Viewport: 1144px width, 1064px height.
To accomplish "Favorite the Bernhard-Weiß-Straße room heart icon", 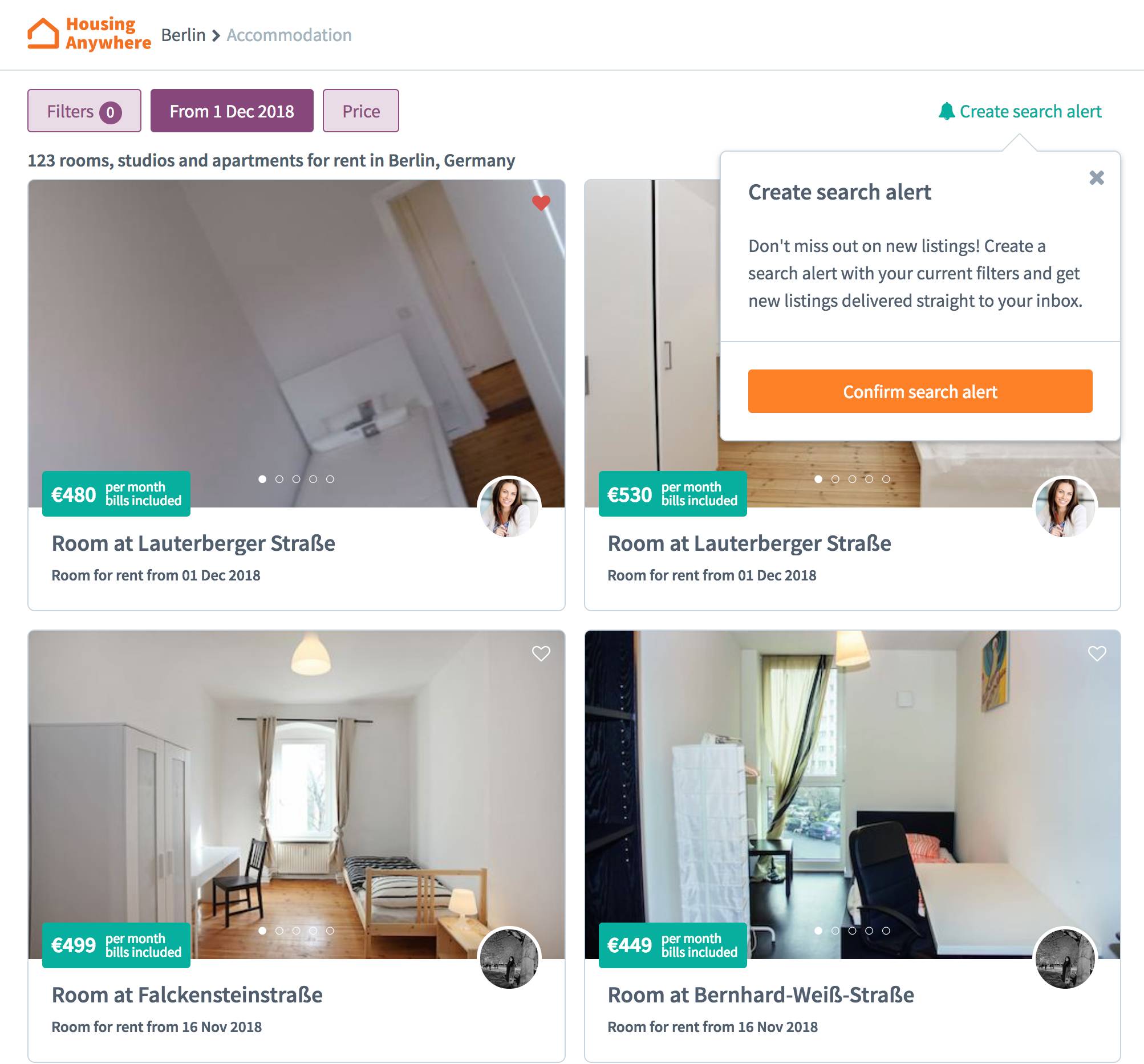I will tap(1097, 653).
